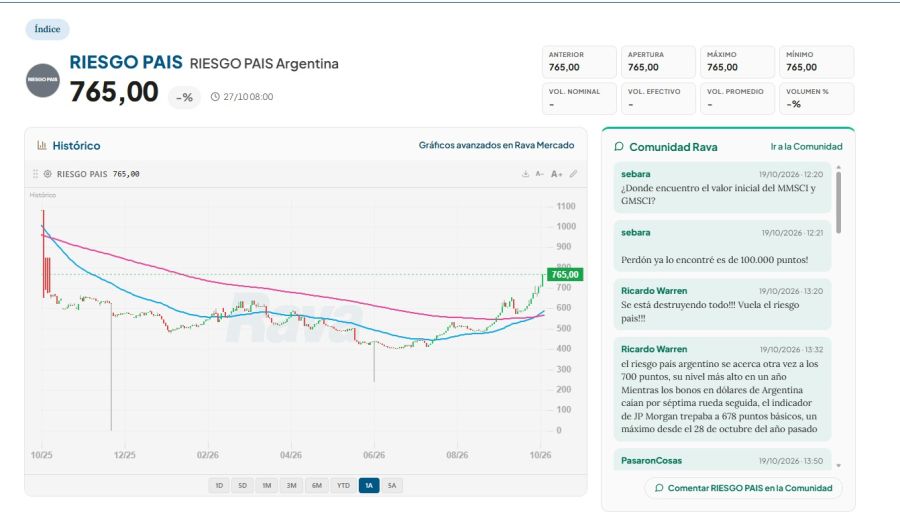Click the VOLUMEN % box
Image resolution: width=900 pixels, height=518 pixels.
point(817,99)
